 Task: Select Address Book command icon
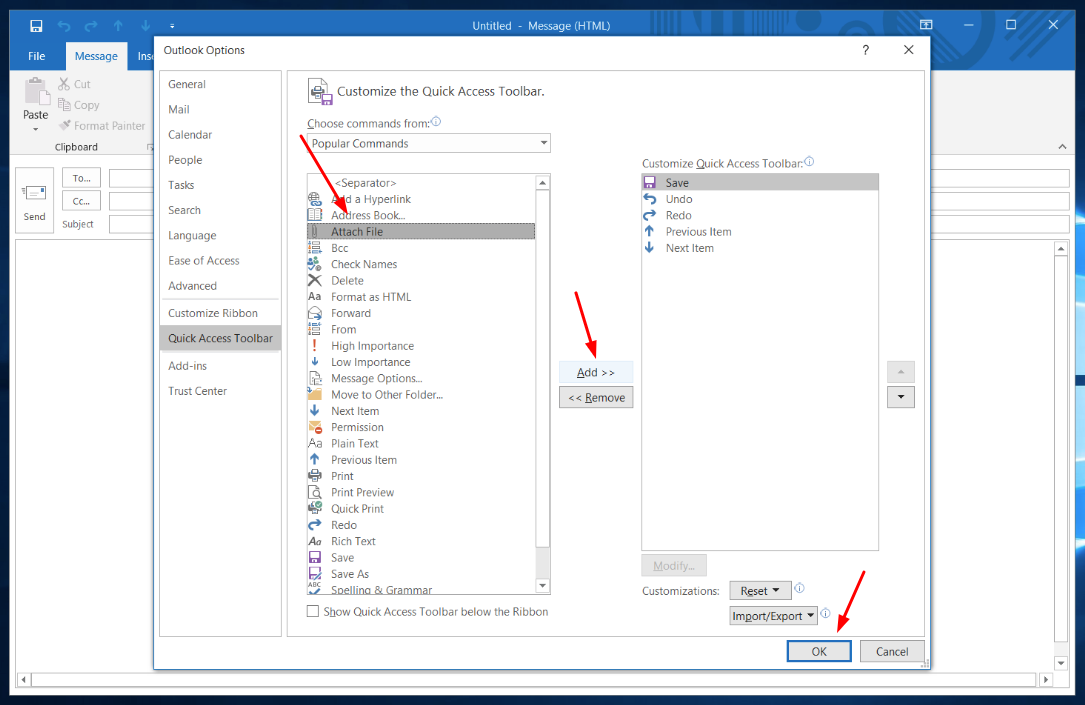[x=315, y=215]
